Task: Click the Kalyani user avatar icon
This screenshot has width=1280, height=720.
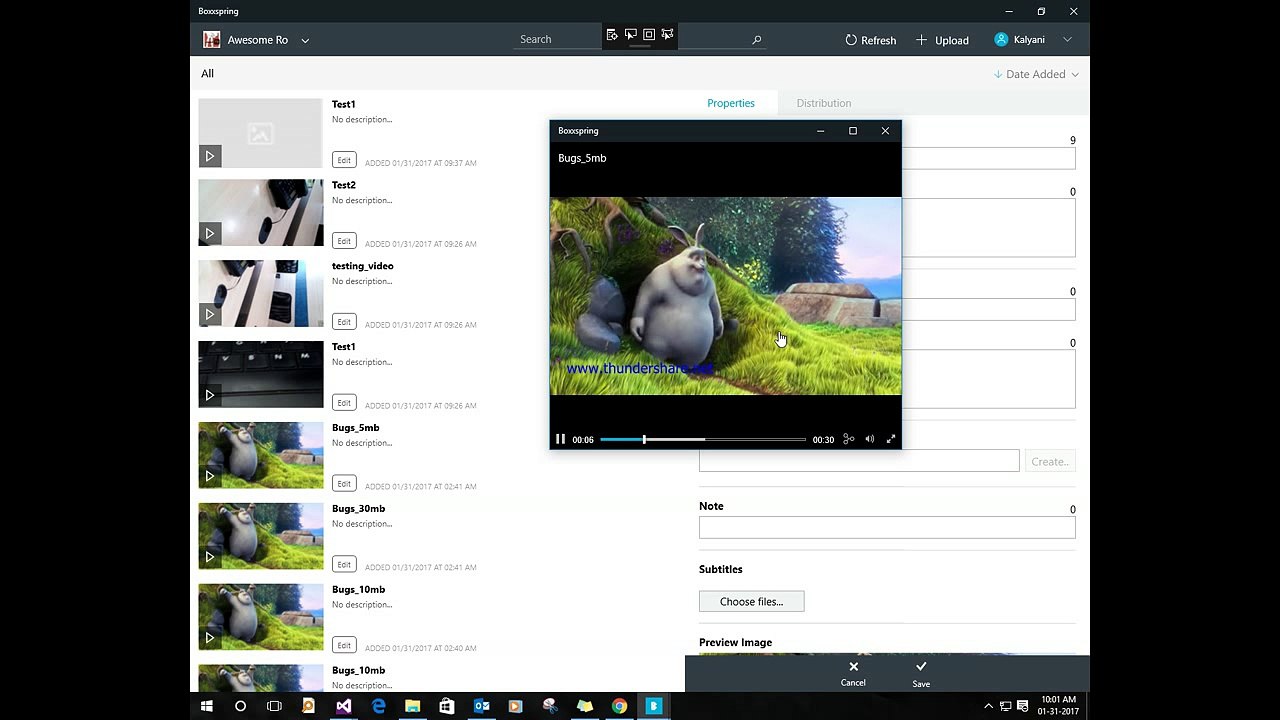Action: click(1001, 39)
